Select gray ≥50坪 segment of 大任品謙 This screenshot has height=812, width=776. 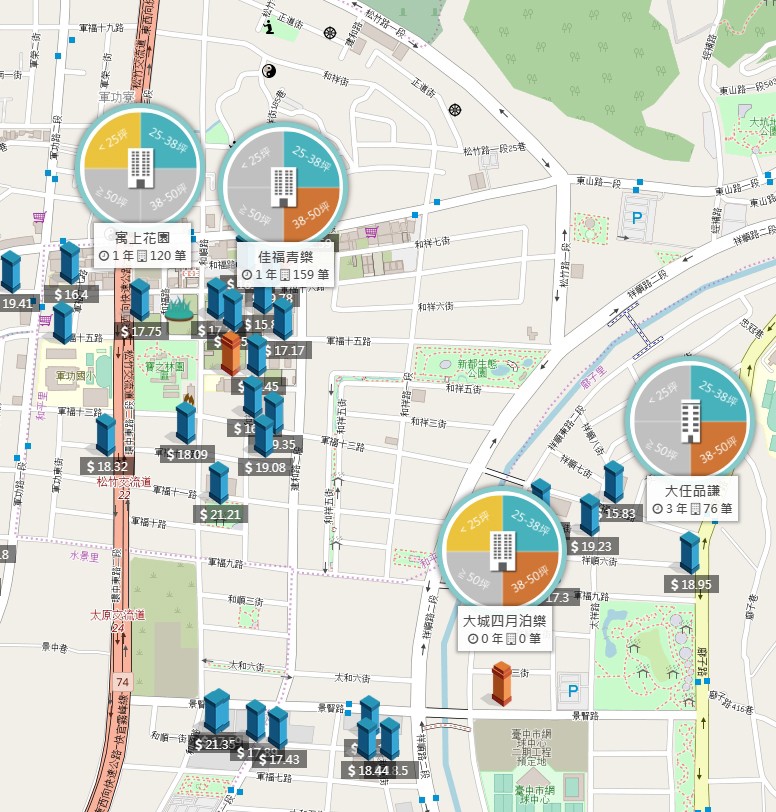pyautogui.click(x=662, y=449)
